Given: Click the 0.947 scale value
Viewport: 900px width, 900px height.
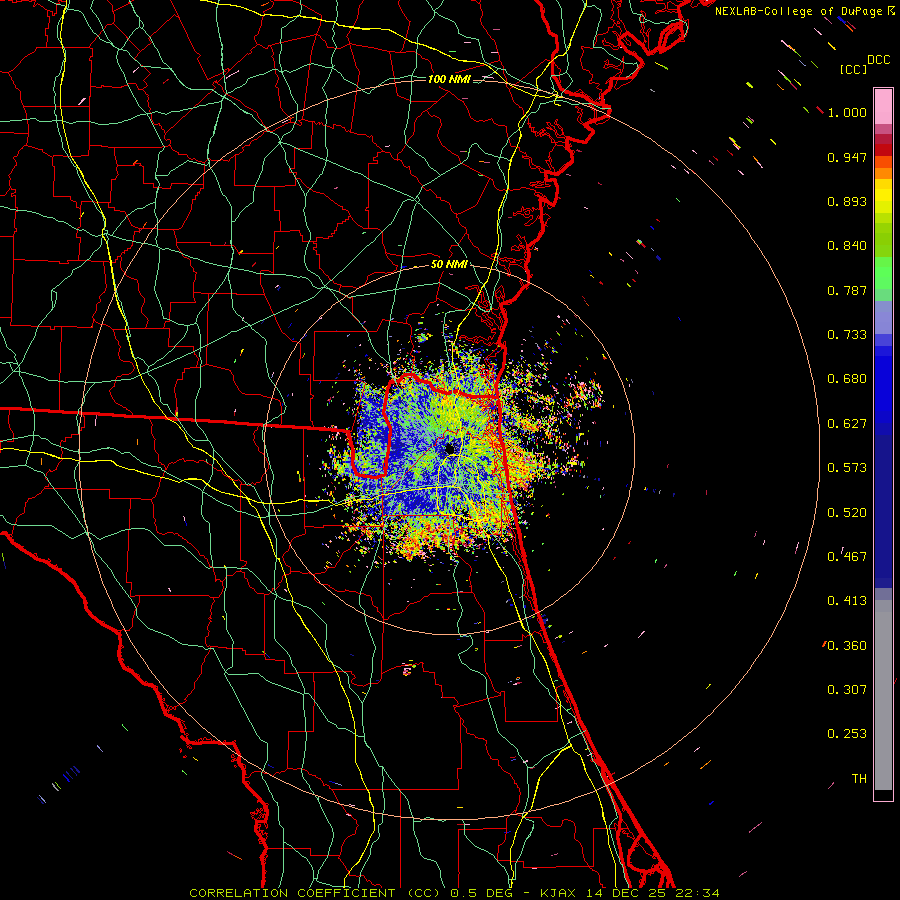Looking at the screenshot, I should [x=847, y=157].
